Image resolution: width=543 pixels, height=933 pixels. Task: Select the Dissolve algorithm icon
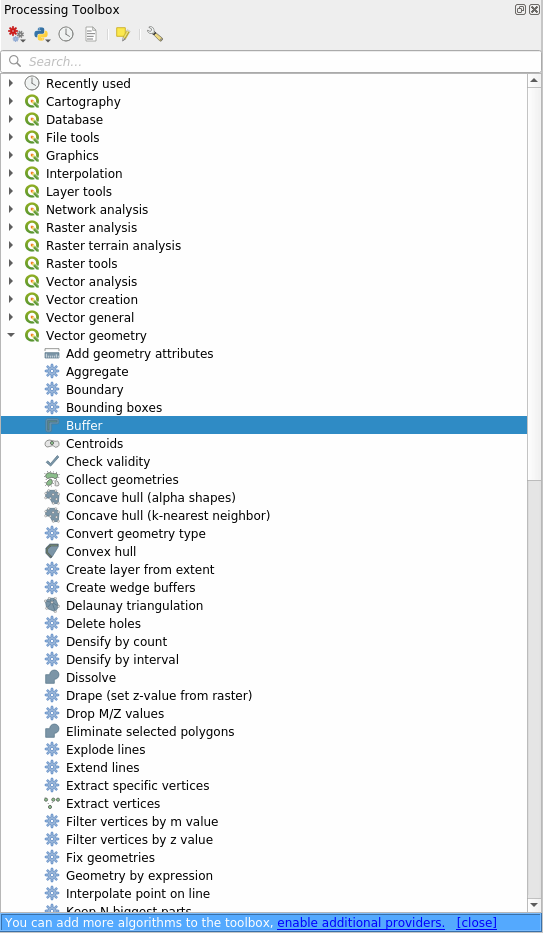pos(52,678)
